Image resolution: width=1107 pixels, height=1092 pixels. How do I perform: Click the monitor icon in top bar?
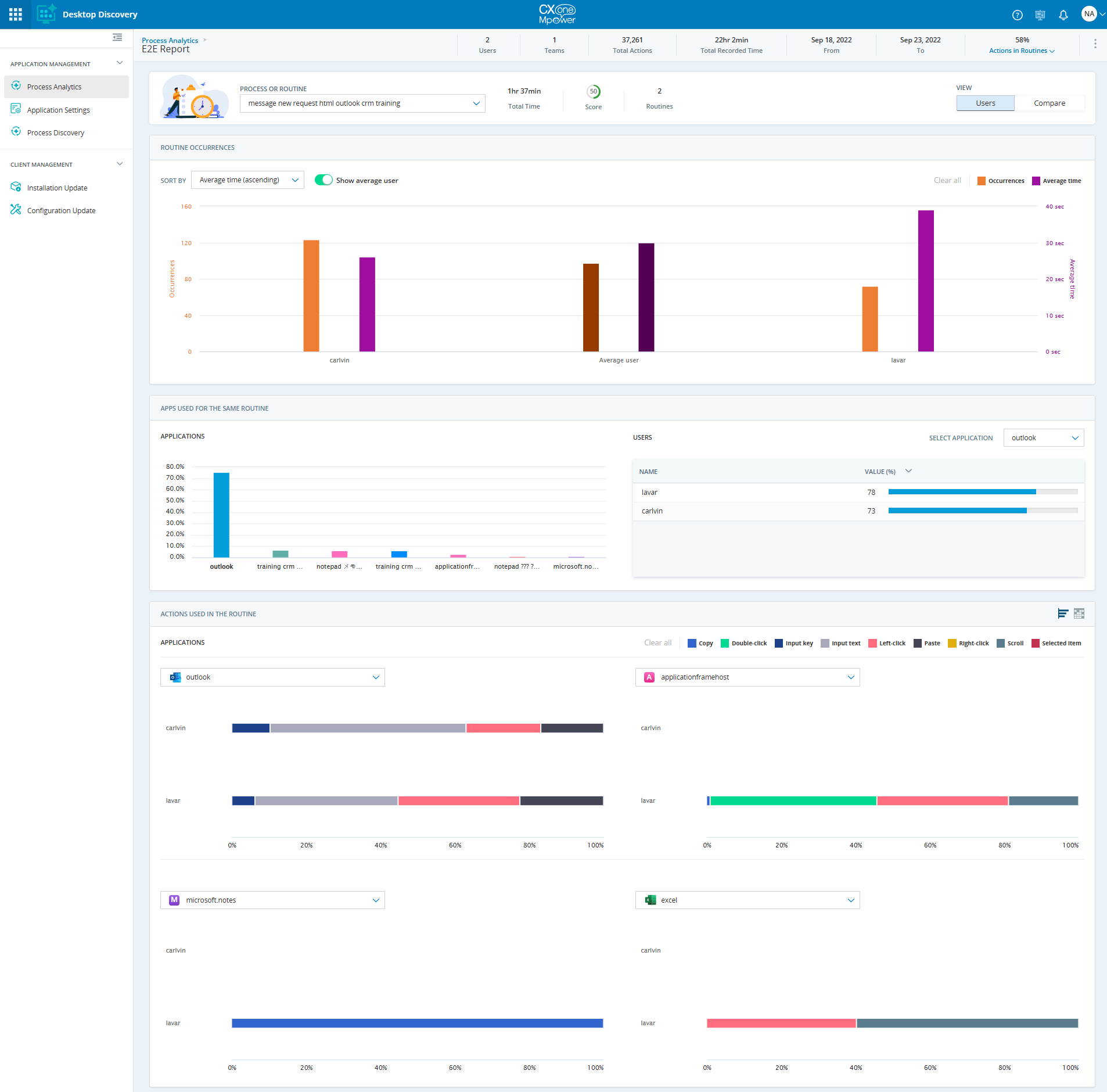point(1040,15)
